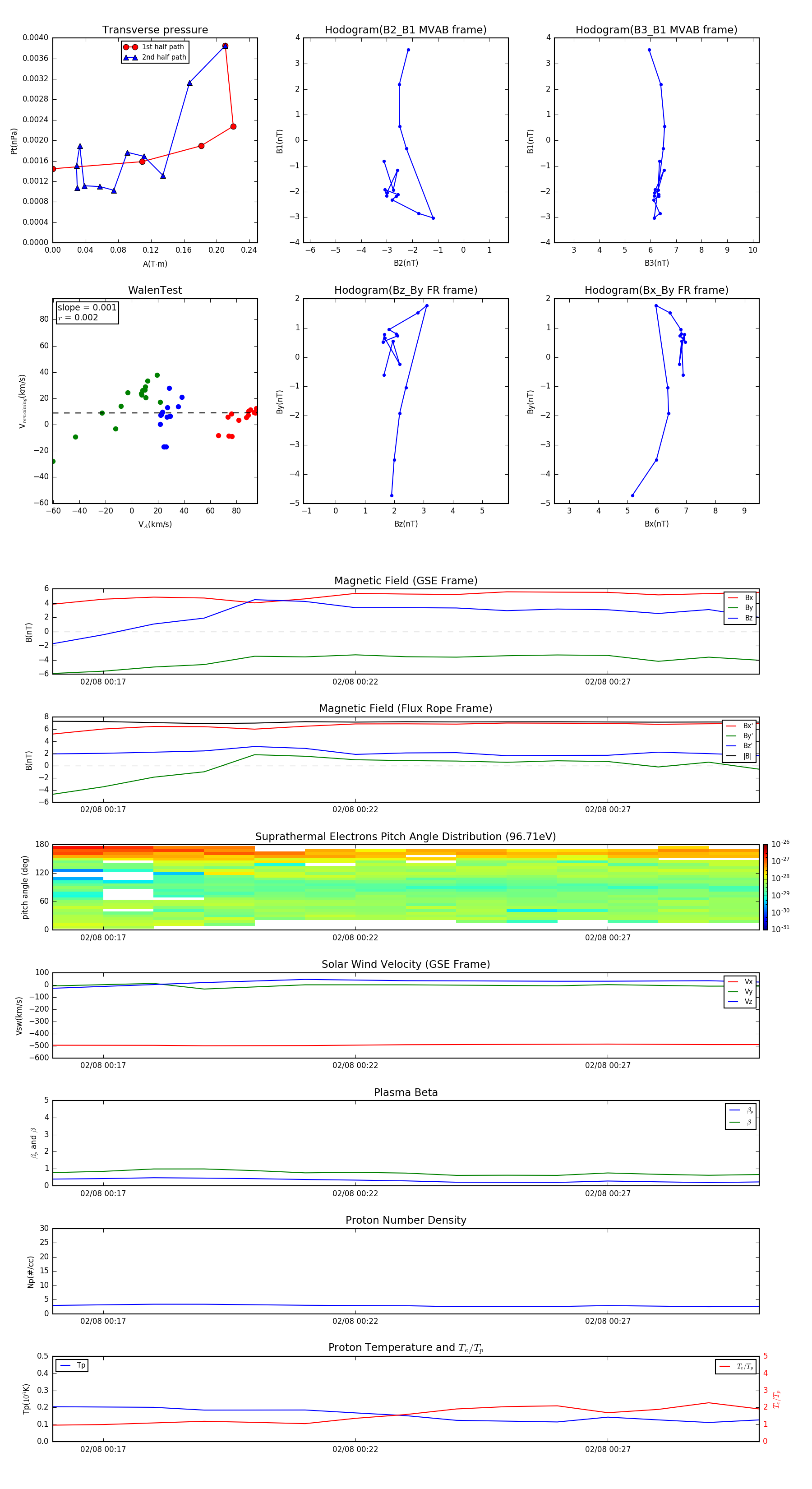812x1489 pixels.
Task: Select the 'Hodogram(B3_B1 MVAB frame)' title
Action: coord(656,30)
